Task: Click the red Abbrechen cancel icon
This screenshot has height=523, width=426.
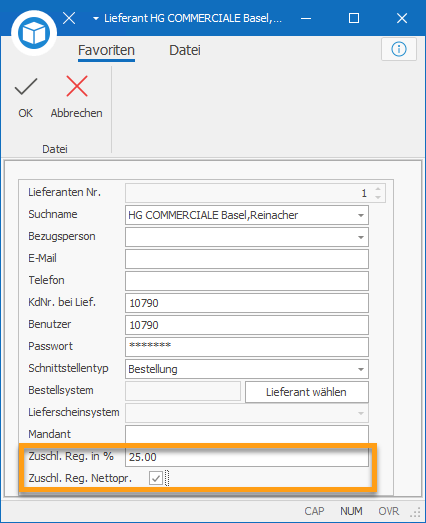Action: (77, 86)
